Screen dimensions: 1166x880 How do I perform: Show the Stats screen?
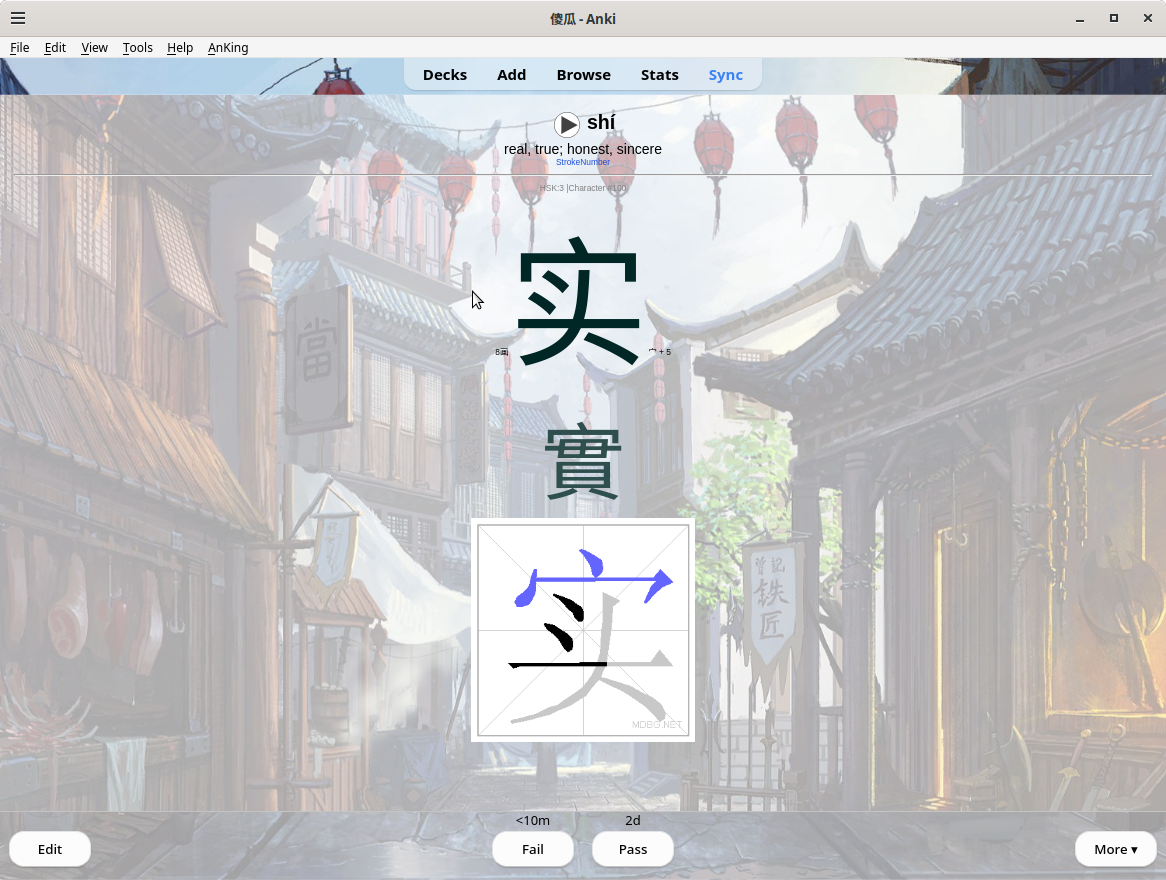click(660, 75)
